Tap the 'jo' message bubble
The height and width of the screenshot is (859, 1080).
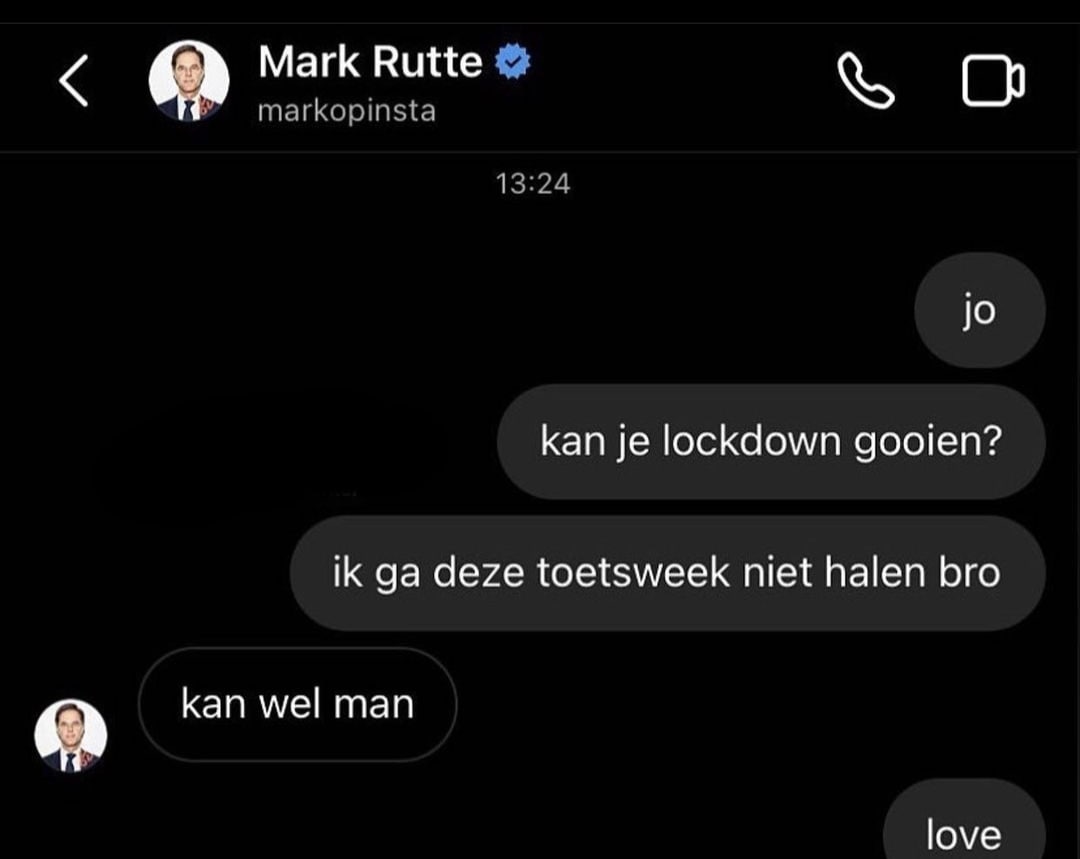point(979,310)
